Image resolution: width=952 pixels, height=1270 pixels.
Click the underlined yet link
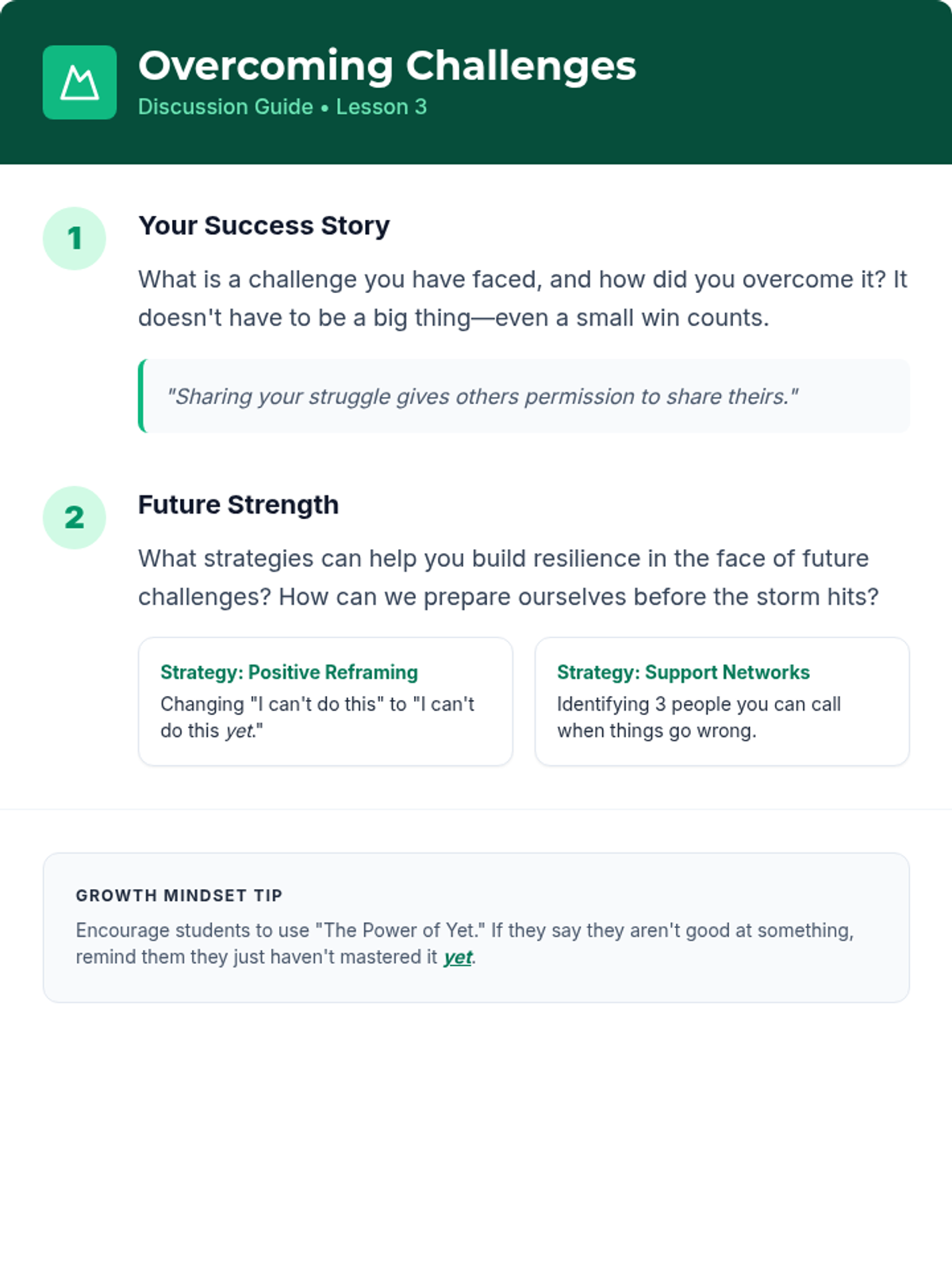458,957
